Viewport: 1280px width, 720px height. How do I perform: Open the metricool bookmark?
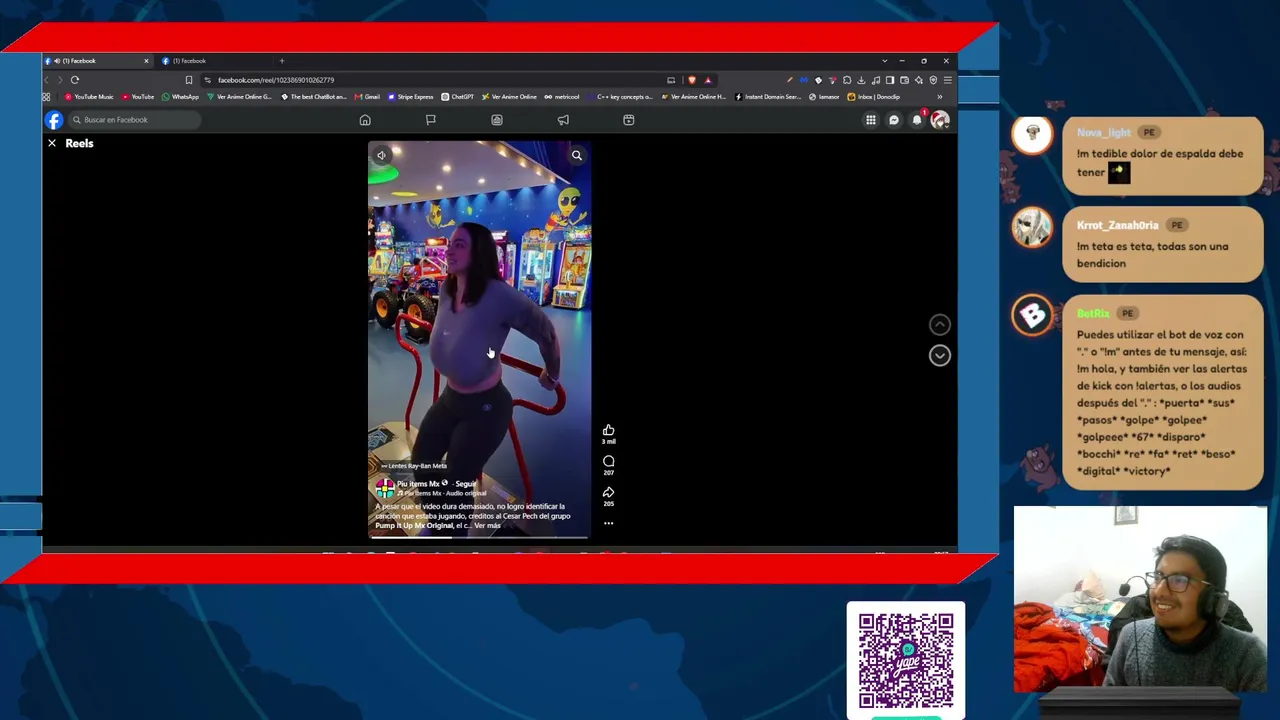tap(561, 97)
